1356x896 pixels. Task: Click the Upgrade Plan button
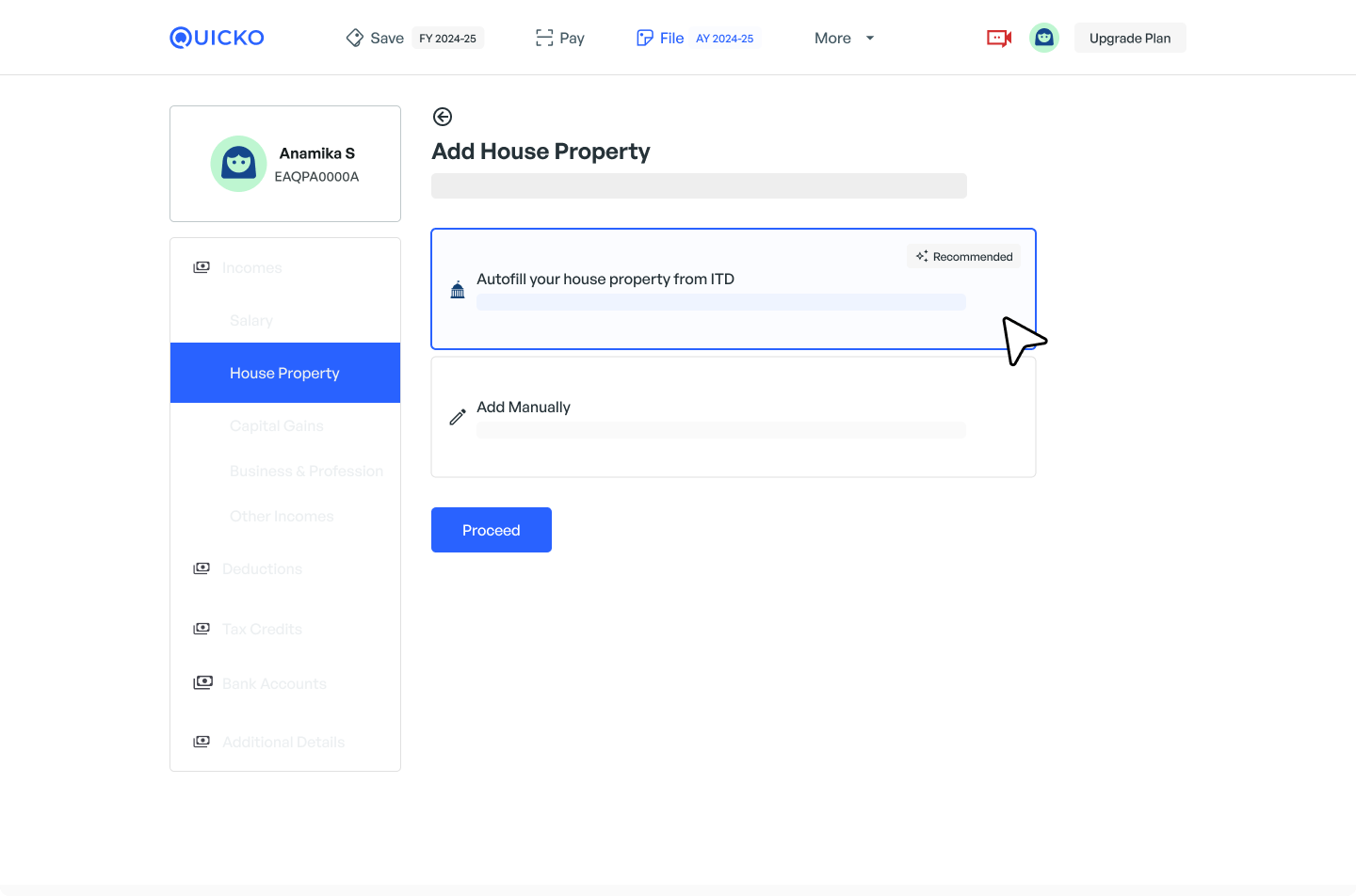point(1130,38)
